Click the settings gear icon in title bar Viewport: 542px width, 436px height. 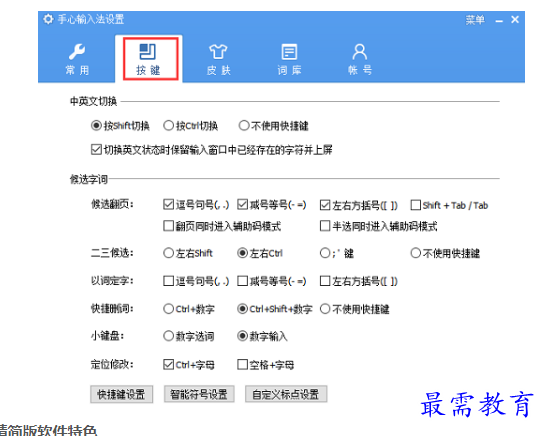point(48,19)
